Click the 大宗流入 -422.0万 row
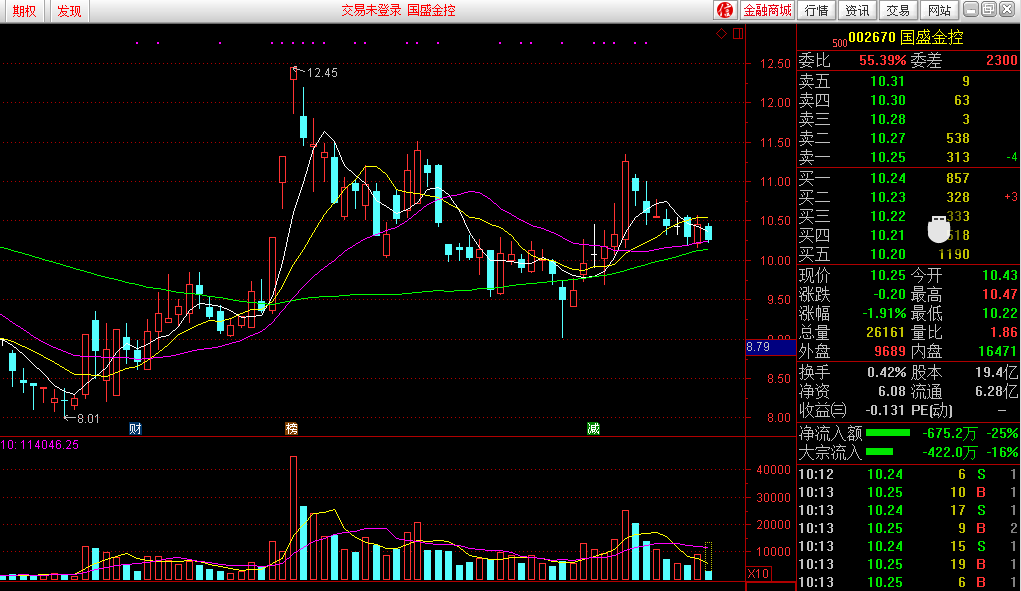Screen dimensions: 1021x591 point(908,452)
